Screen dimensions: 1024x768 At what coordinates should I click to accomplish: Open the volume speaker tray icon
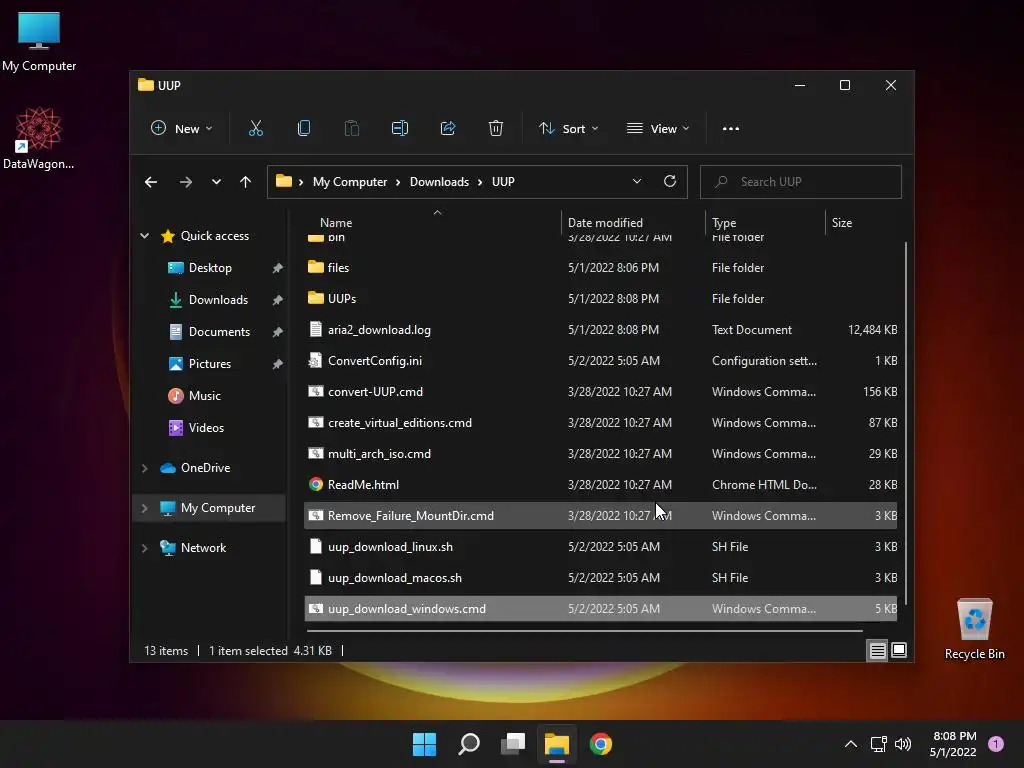(x=903, y=744)
